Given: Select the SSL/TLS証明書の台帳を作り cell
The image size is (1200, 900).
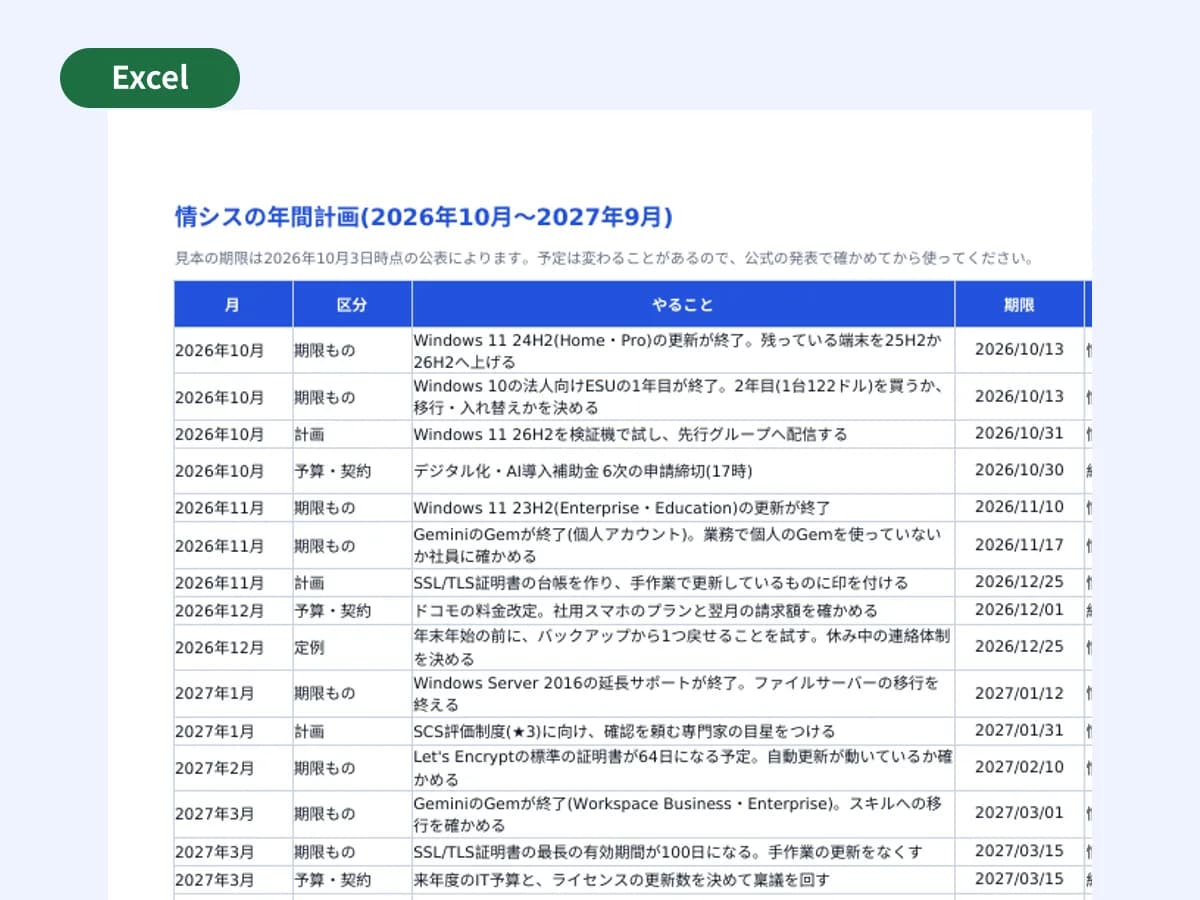Looking at the screenshot, I should 683,583.
